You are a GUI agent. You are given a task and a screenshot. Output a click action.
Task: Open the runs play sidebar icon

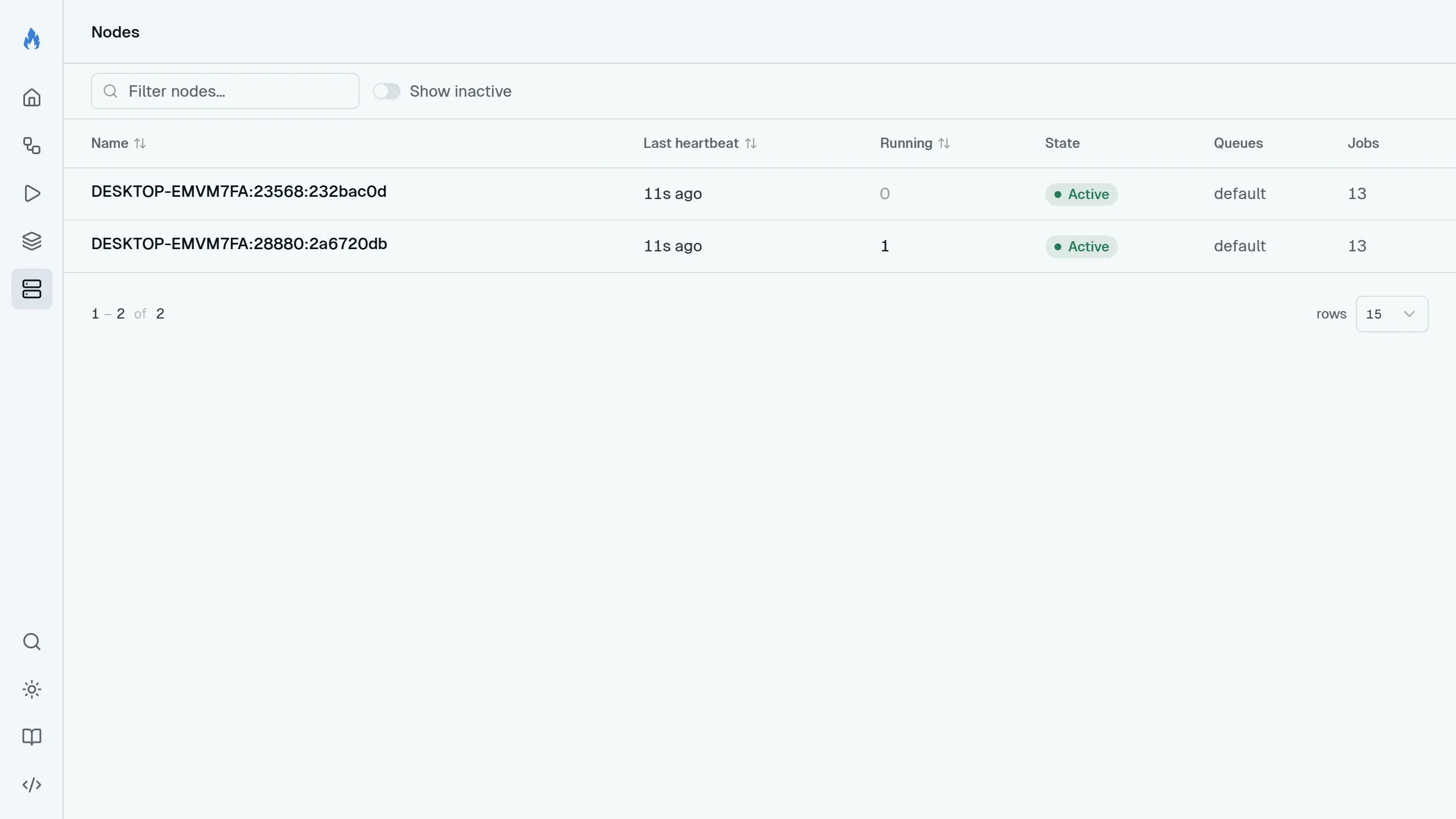32,193
